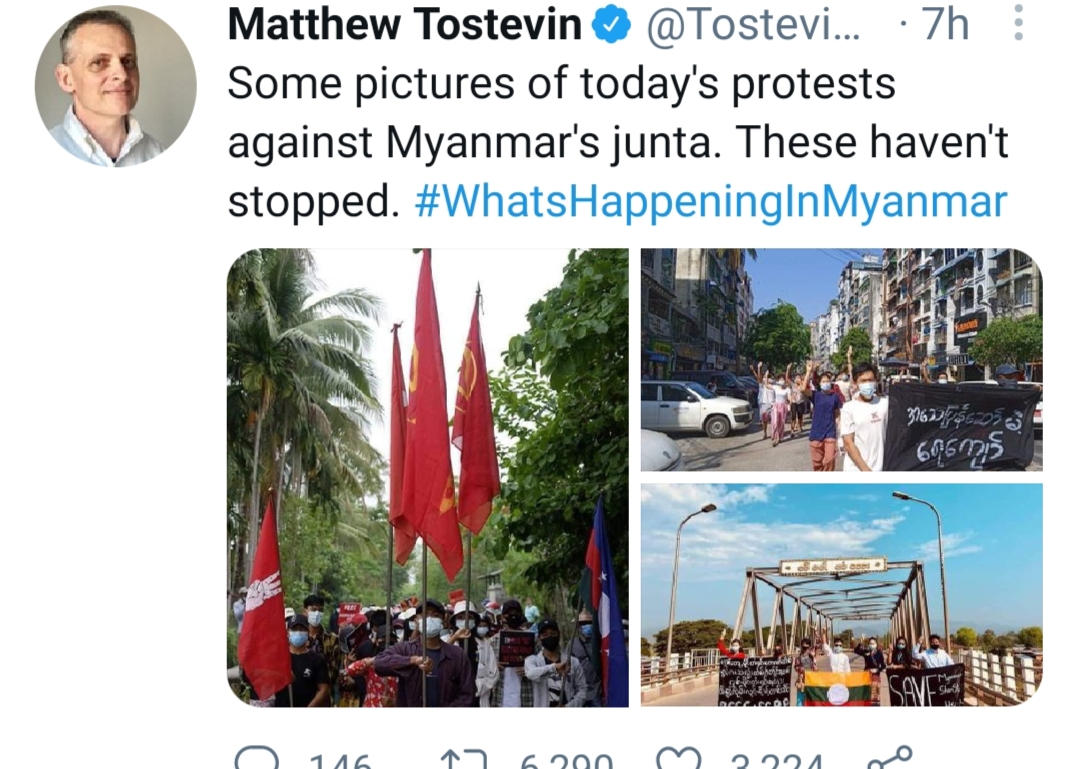Open the 7h timestamp link
The image size is (1078, 769).
pyautogui.click(x=945, y=25)
